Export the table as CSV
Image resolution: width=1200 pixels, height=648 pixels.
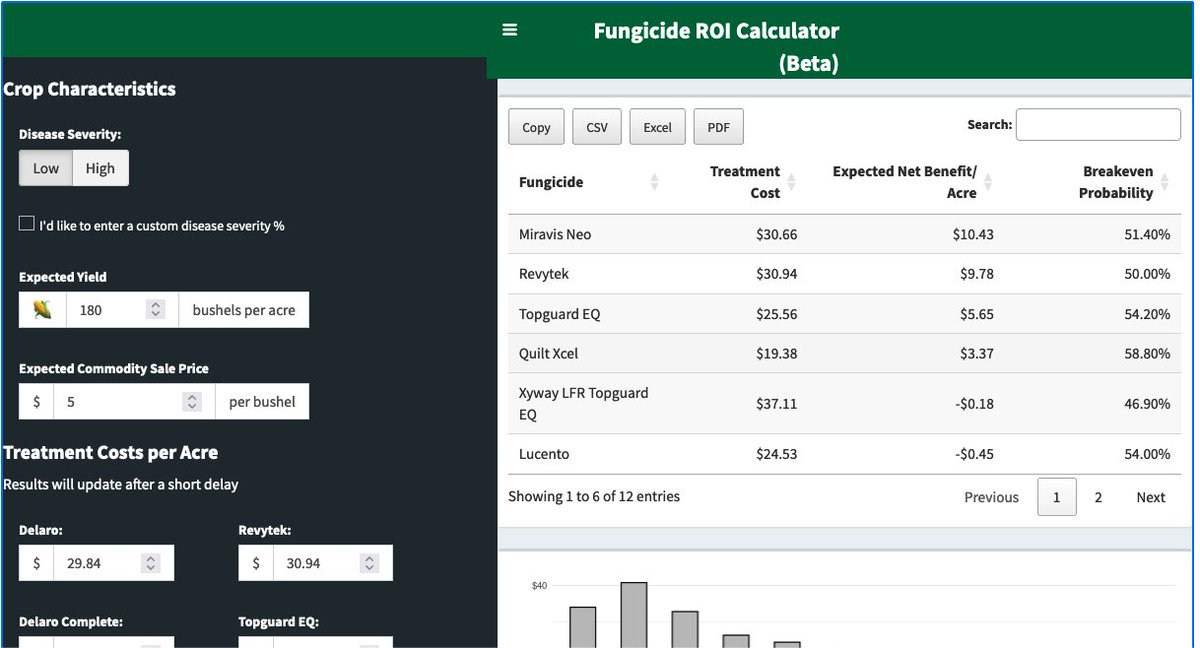click(597, 127)
